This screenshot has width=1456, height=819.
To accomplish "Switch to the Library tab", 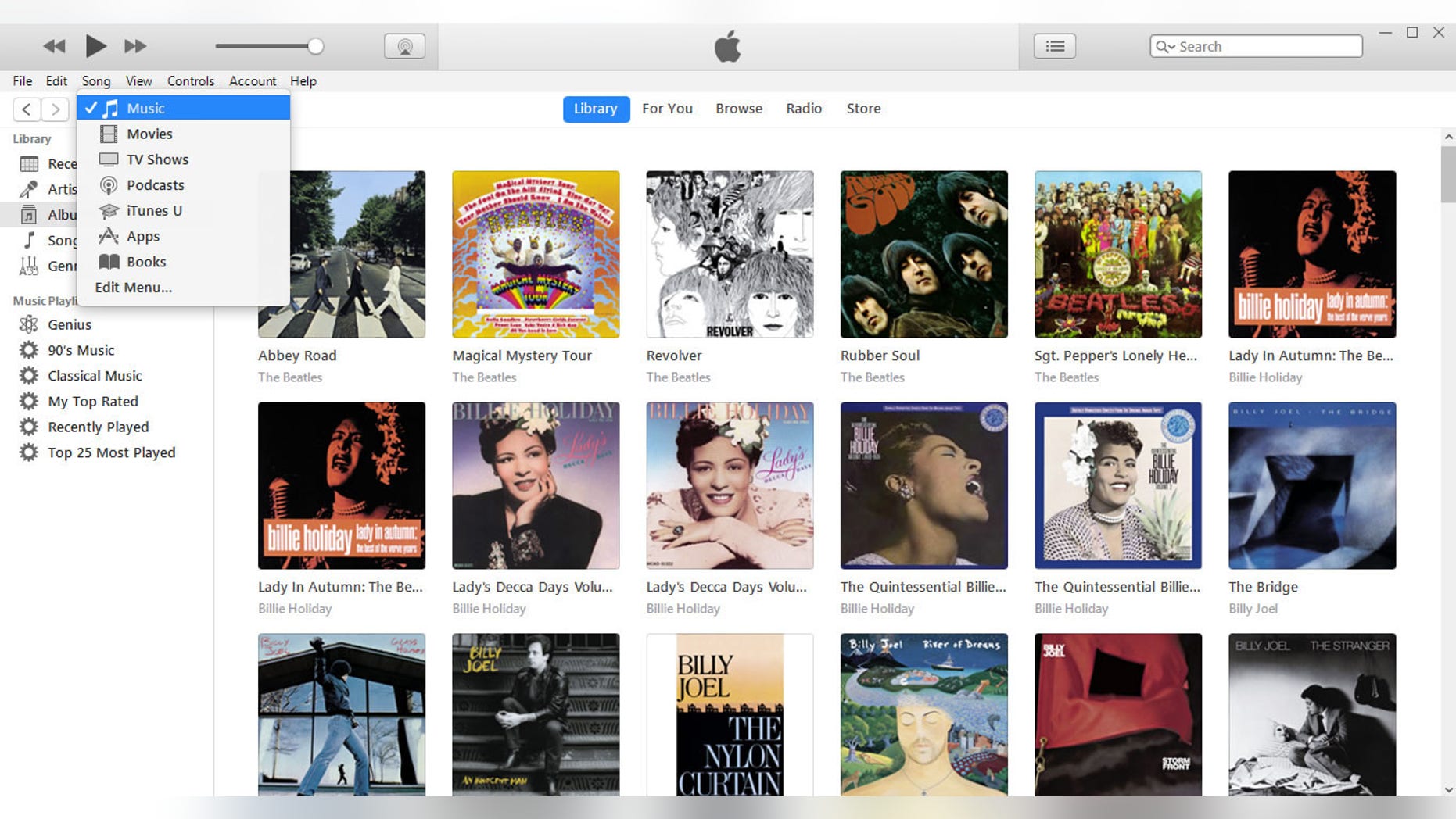I will [x=596, y=109].
